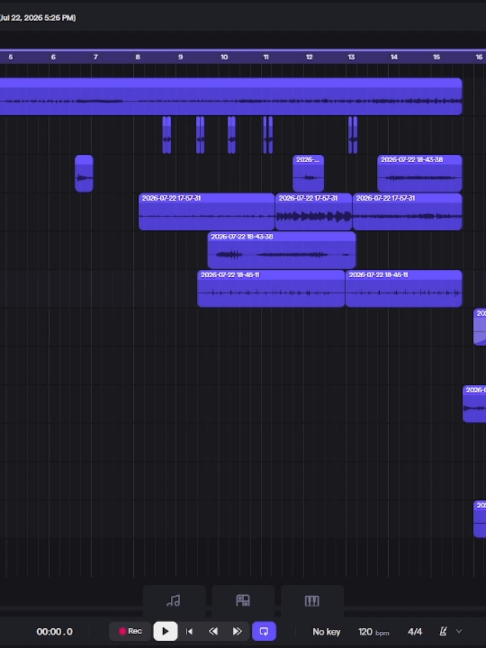
Task: Toggle the metronome icon
Action: click(443, 631)
